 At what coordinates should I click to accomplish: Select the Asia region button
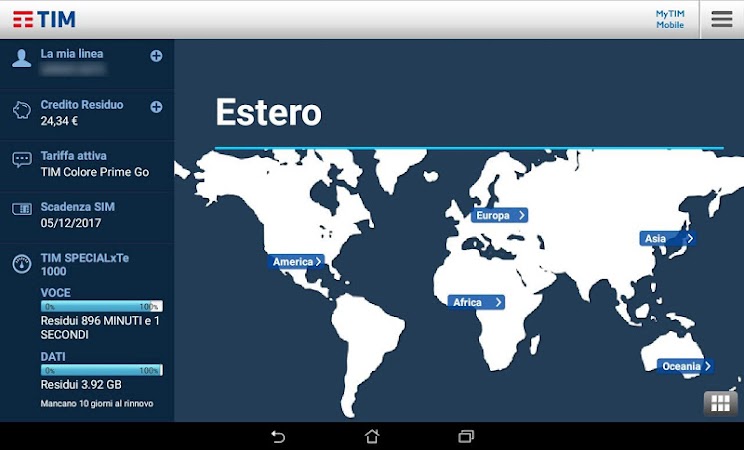click(668, 238)
